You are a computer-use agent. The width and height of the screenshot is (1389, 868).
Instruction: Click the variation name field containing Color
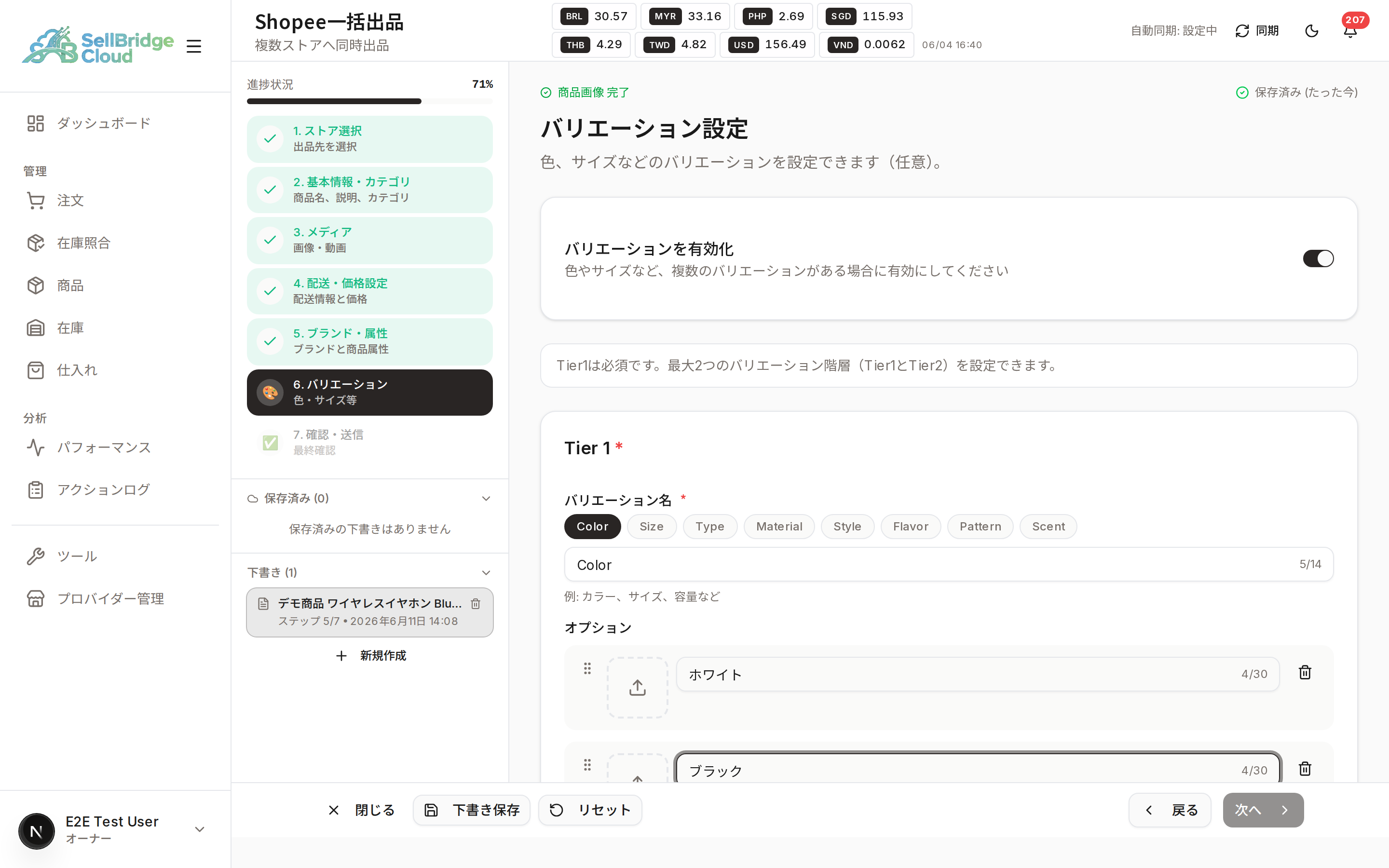click(x=948, y=564)
